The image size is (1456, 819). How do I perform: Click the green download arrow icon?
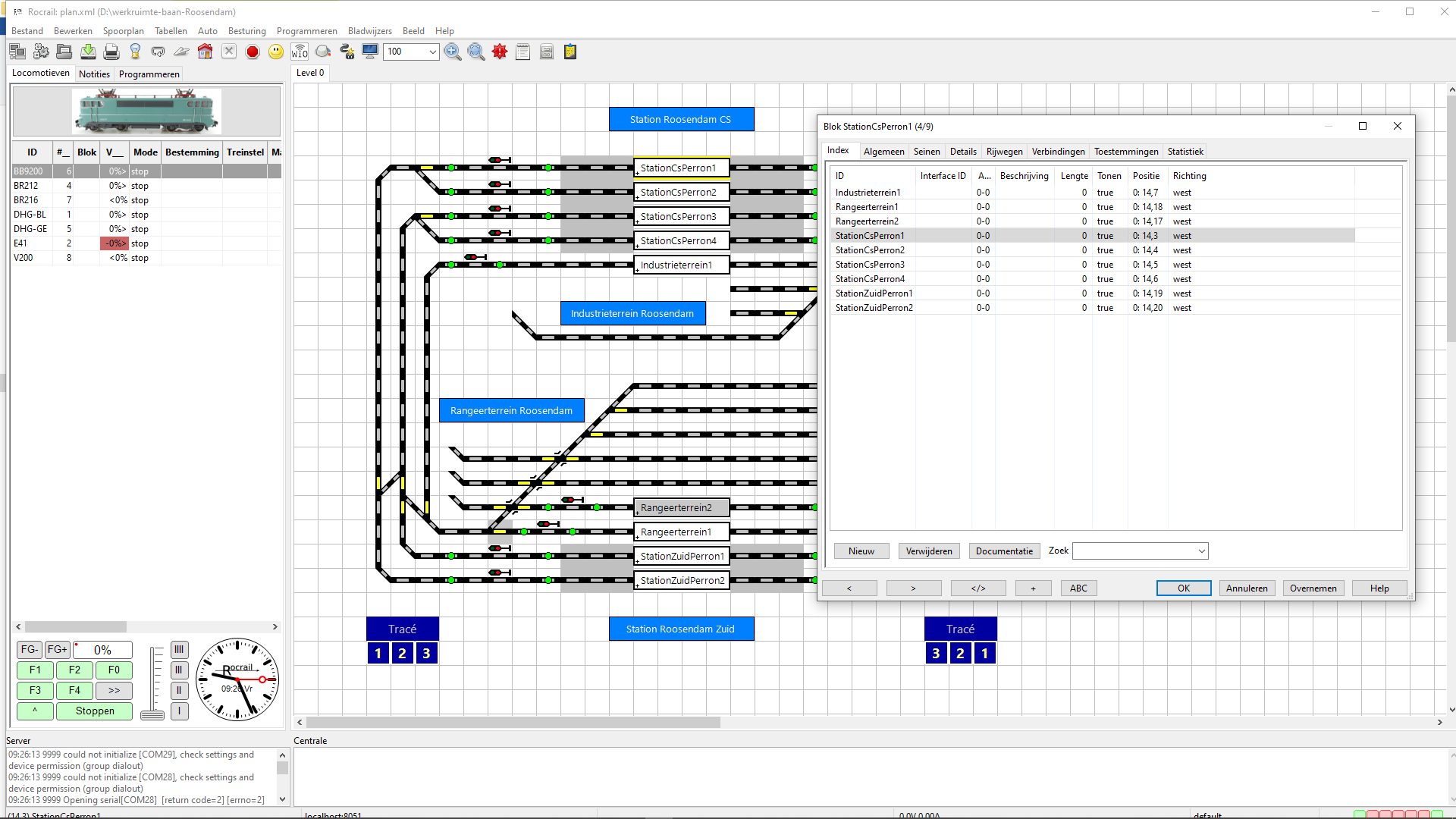[x=88, y=52]
